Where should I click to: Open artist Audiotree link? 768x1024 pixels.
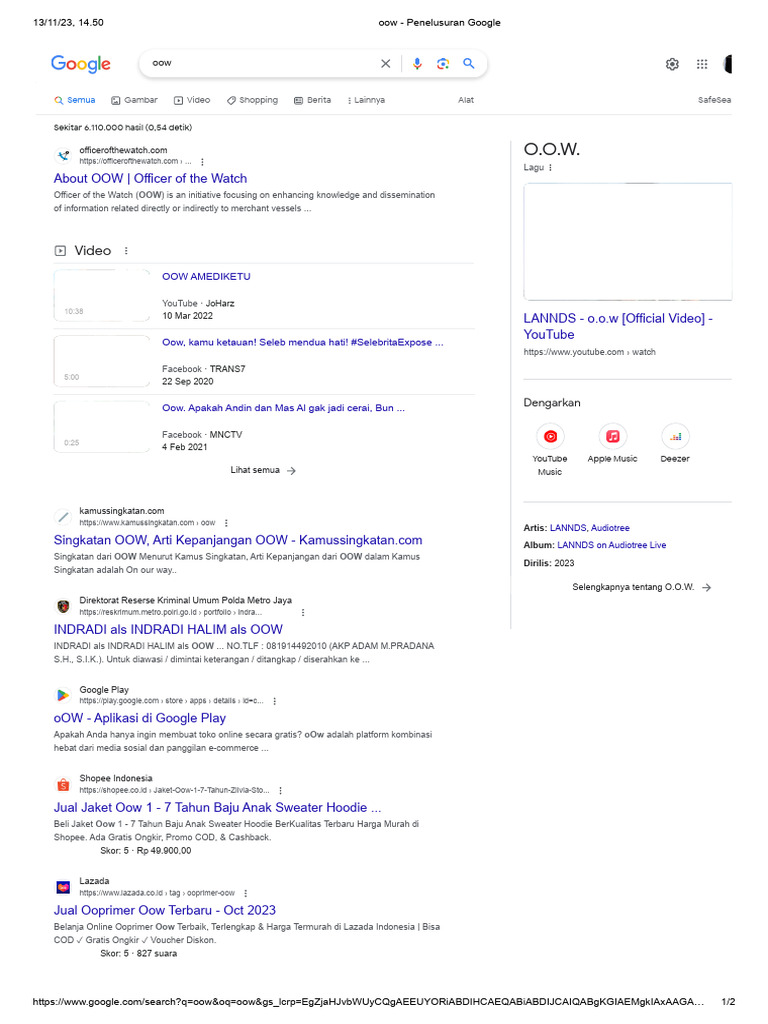611,528
